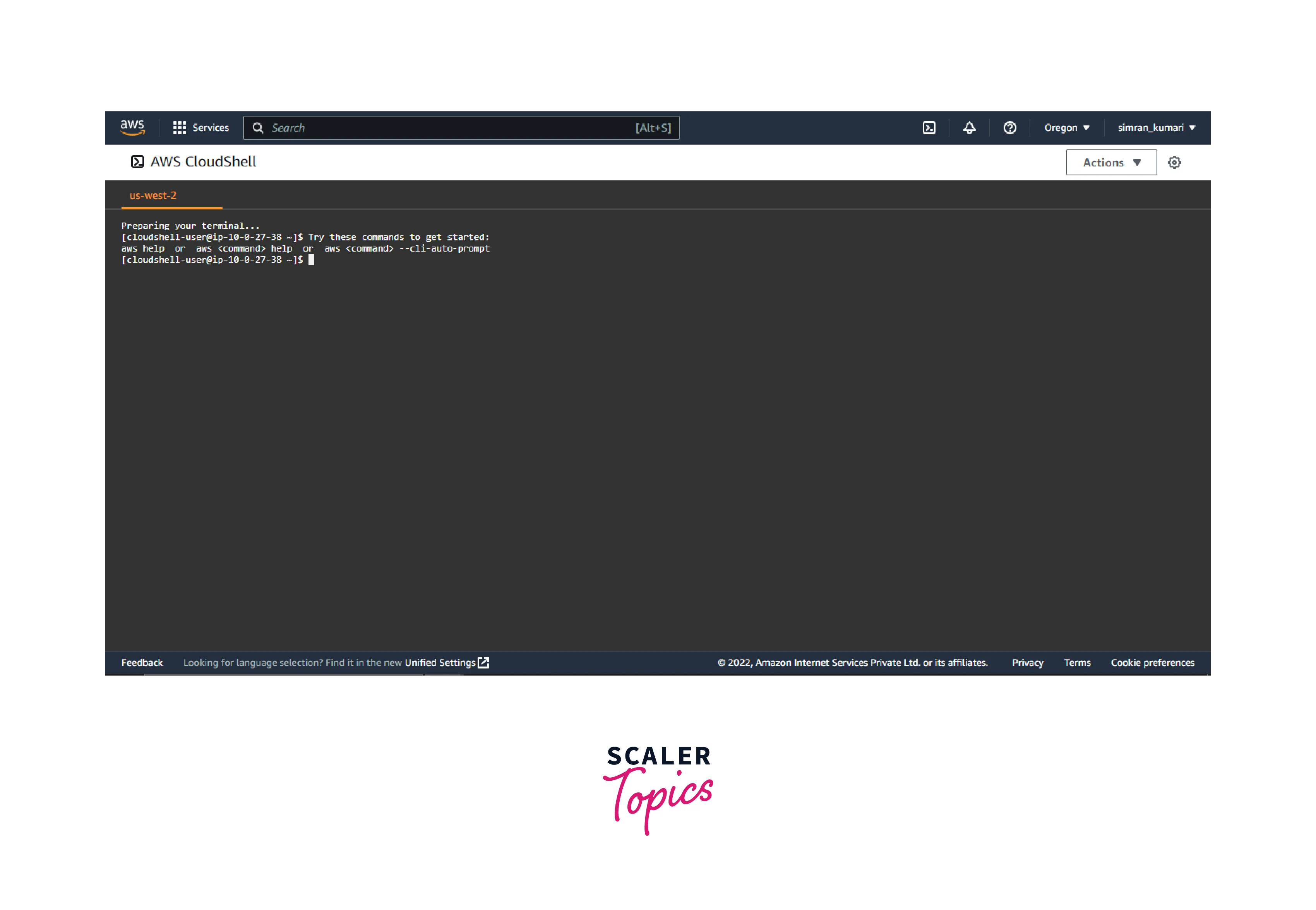Click the Services menu label
The width and height of the screenshot is (1316, 910).
pyautogui.click(x=211, y=128)
